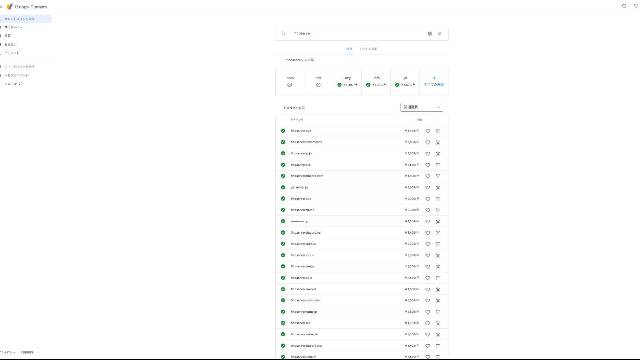
Task: Switch to the second search results tab
Action: click(x=368, y=49)
